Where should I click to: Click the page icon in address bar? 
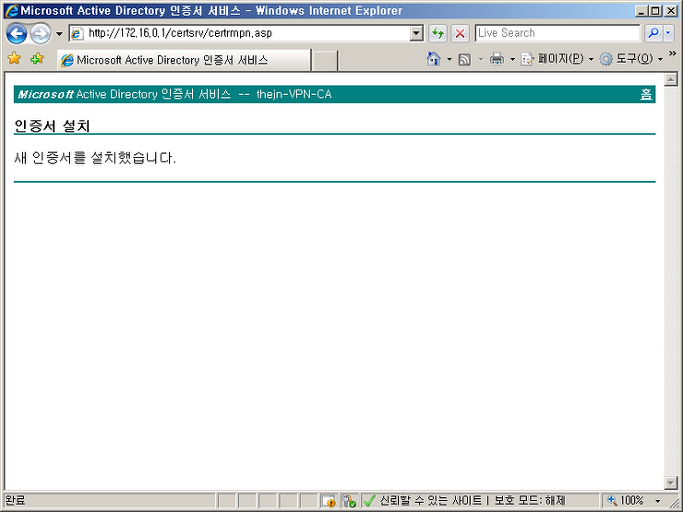click(x=77, y=34)
